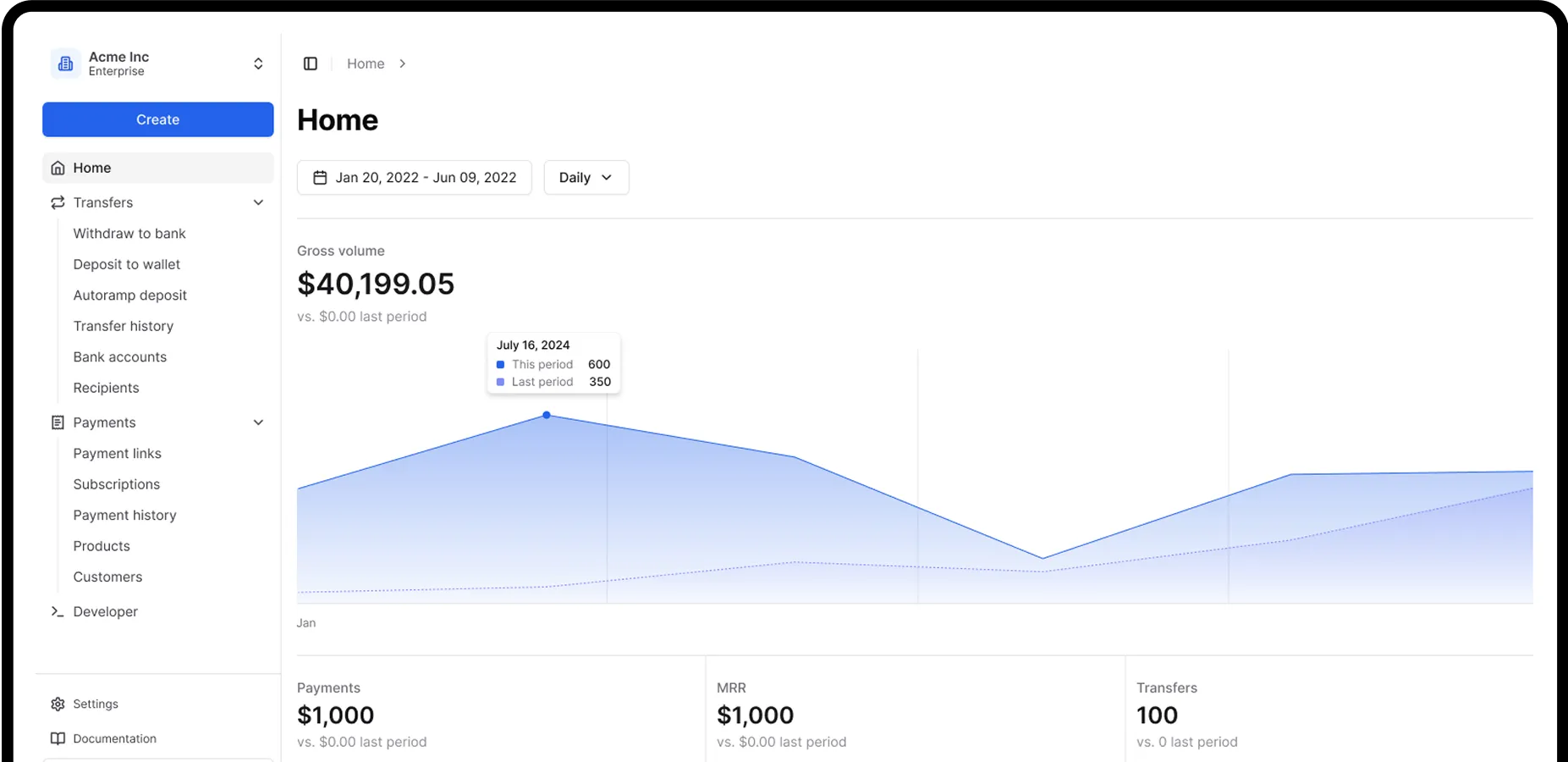Click the July 16, 2024 tooltip date

click(x=533, y=345)
